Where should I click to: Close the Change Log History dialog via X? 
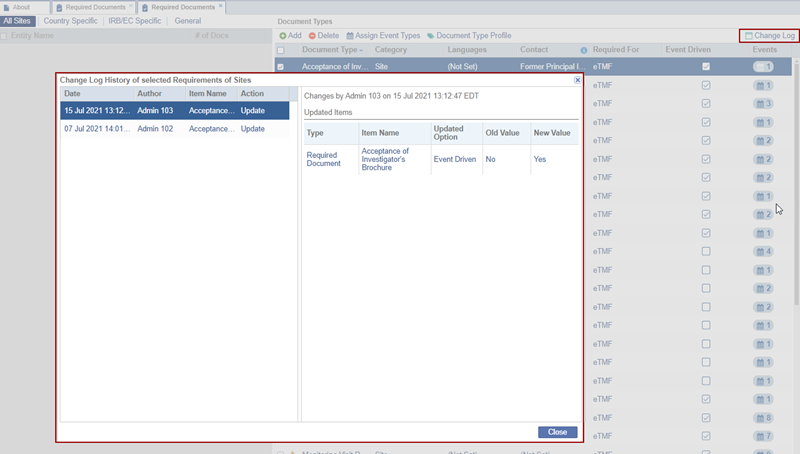[x=577, y=79]
